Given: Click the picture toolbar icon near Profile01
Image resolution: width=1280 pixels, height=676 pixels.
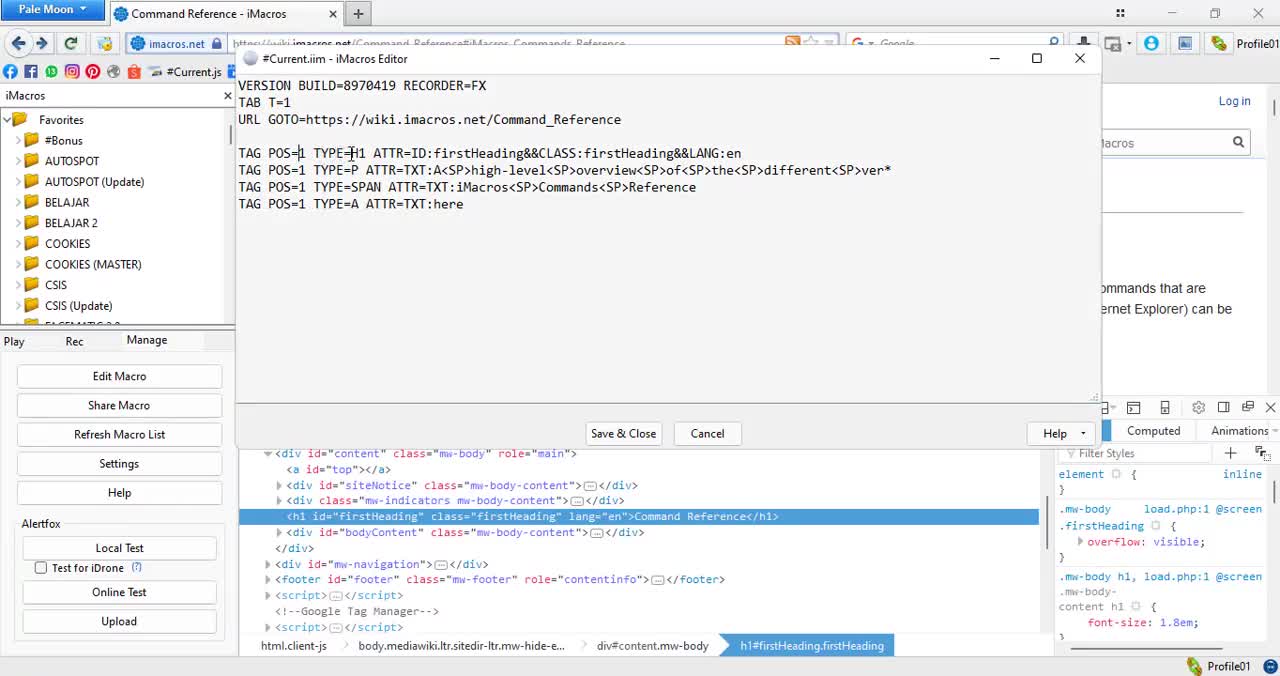Looking at the screenshot, I should tap(1185, 43).
